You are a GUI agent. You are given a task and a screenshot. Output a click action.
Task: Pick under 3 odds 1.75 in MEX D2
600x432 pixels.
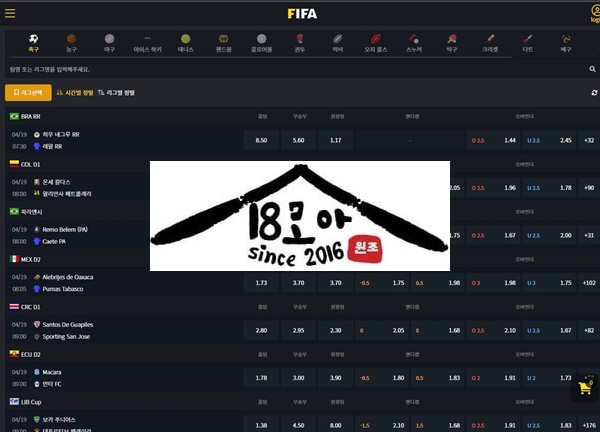pyautogui.click(x=549, y=283)
